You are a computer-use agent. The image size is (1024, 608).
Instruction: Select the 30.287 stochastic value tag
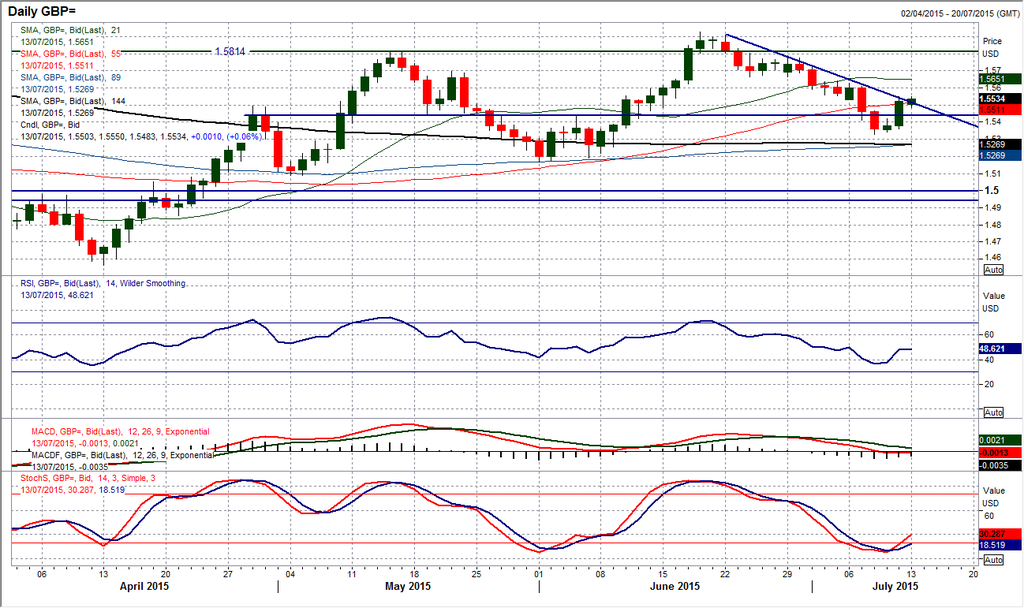click(999, 534)
